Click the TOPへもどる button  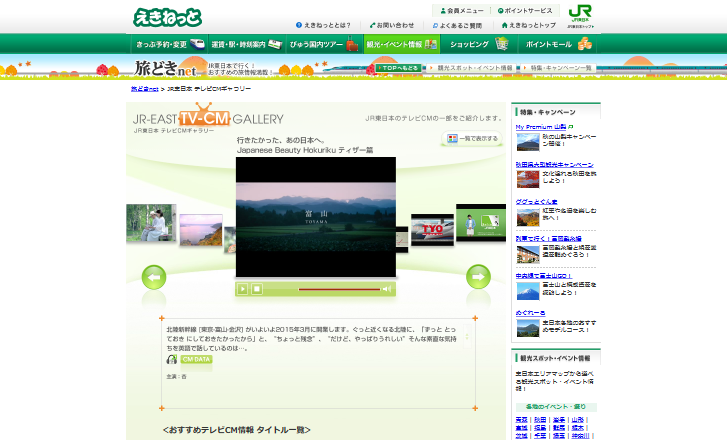(398, 68)
